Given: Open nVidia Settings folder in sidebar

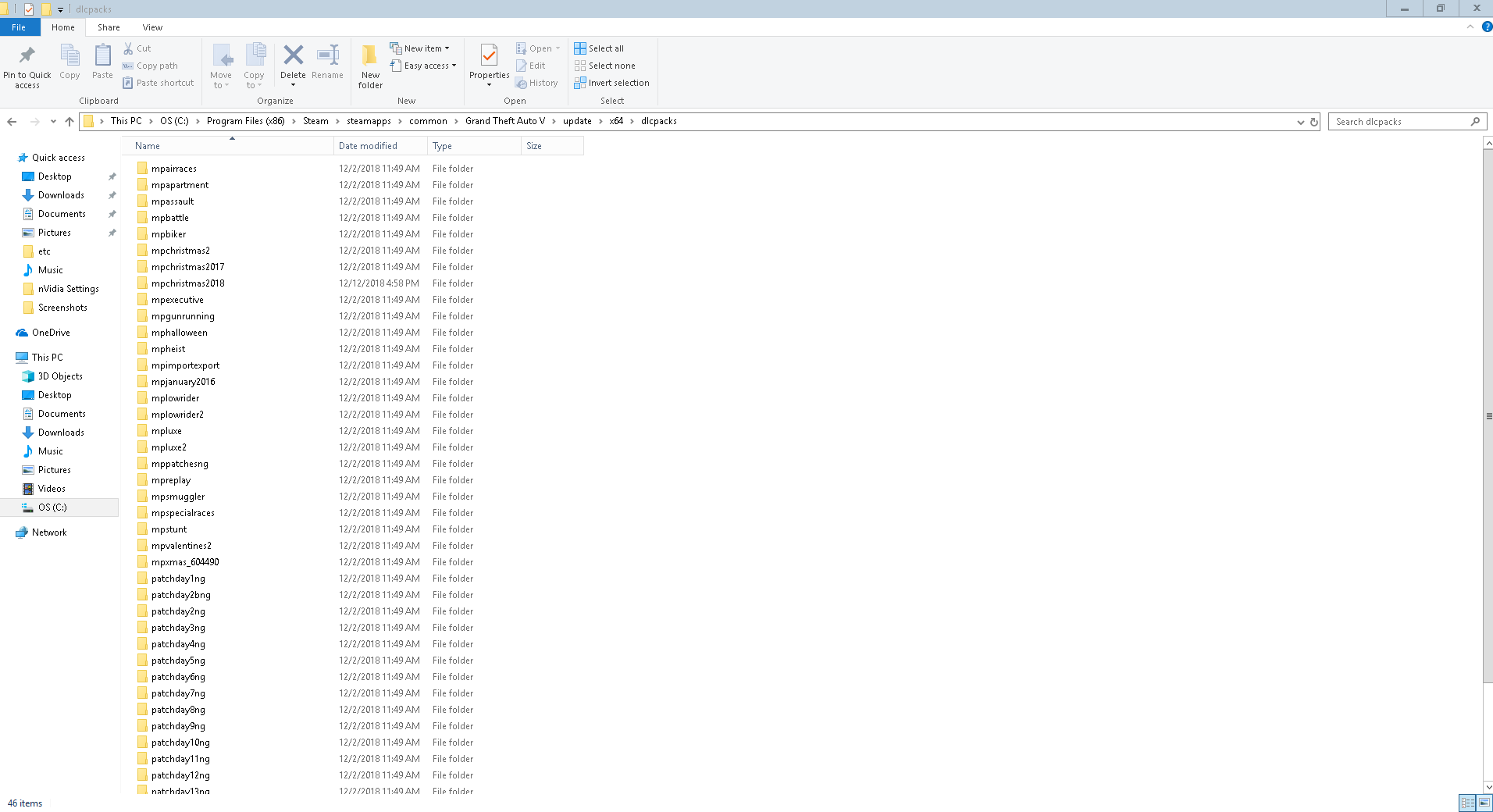Looking at the screenshot, I should pos(69,289).
